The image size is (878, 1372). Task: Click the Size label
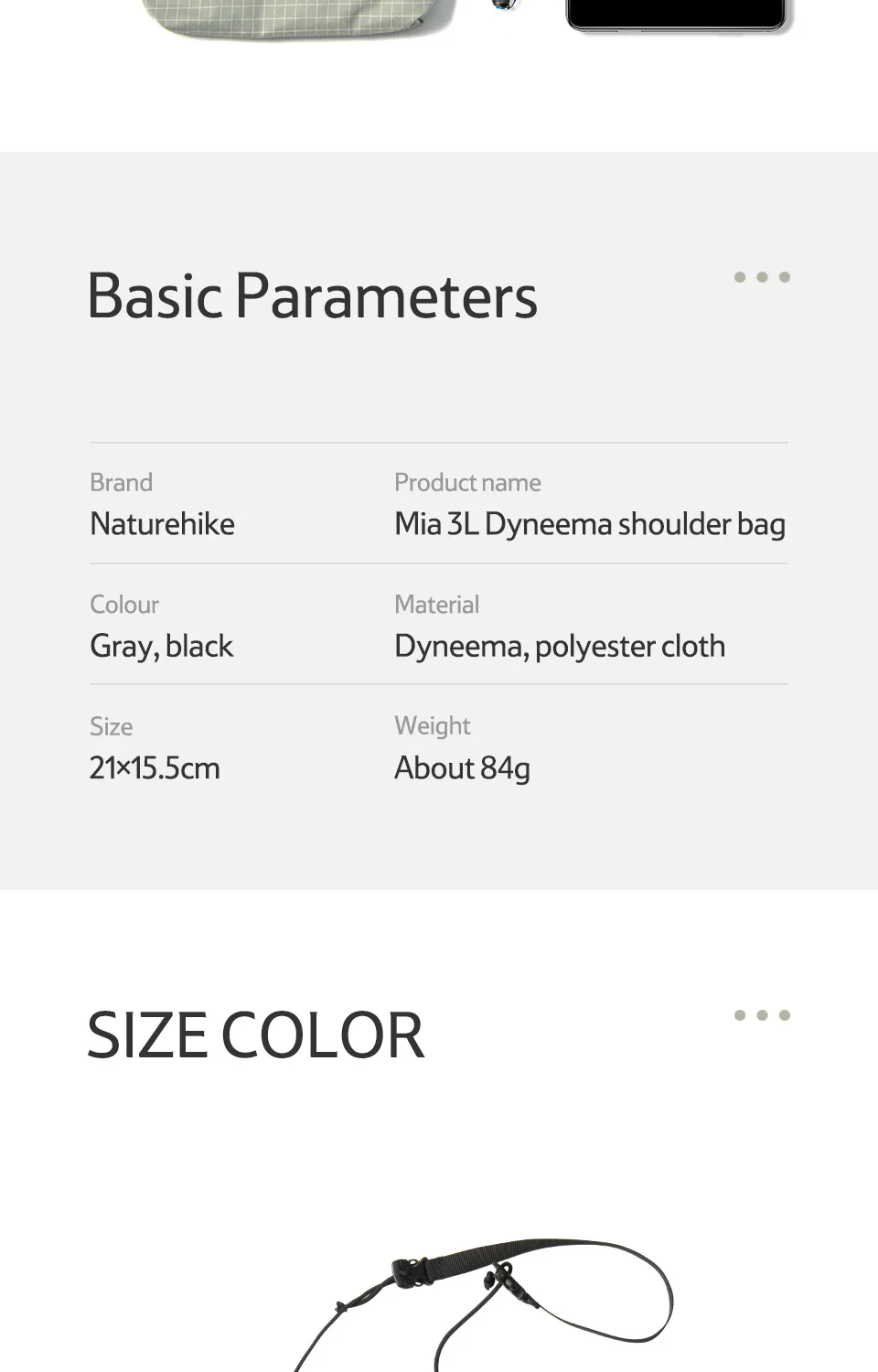(111, 726)
